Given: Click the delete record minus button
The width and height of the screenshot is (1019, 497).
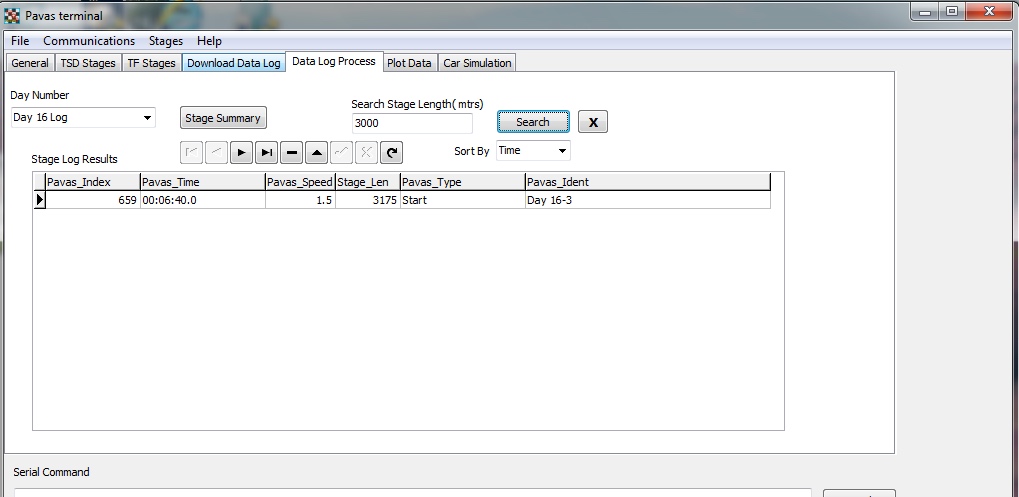Looking at the screenshot, I should [292, 153].
